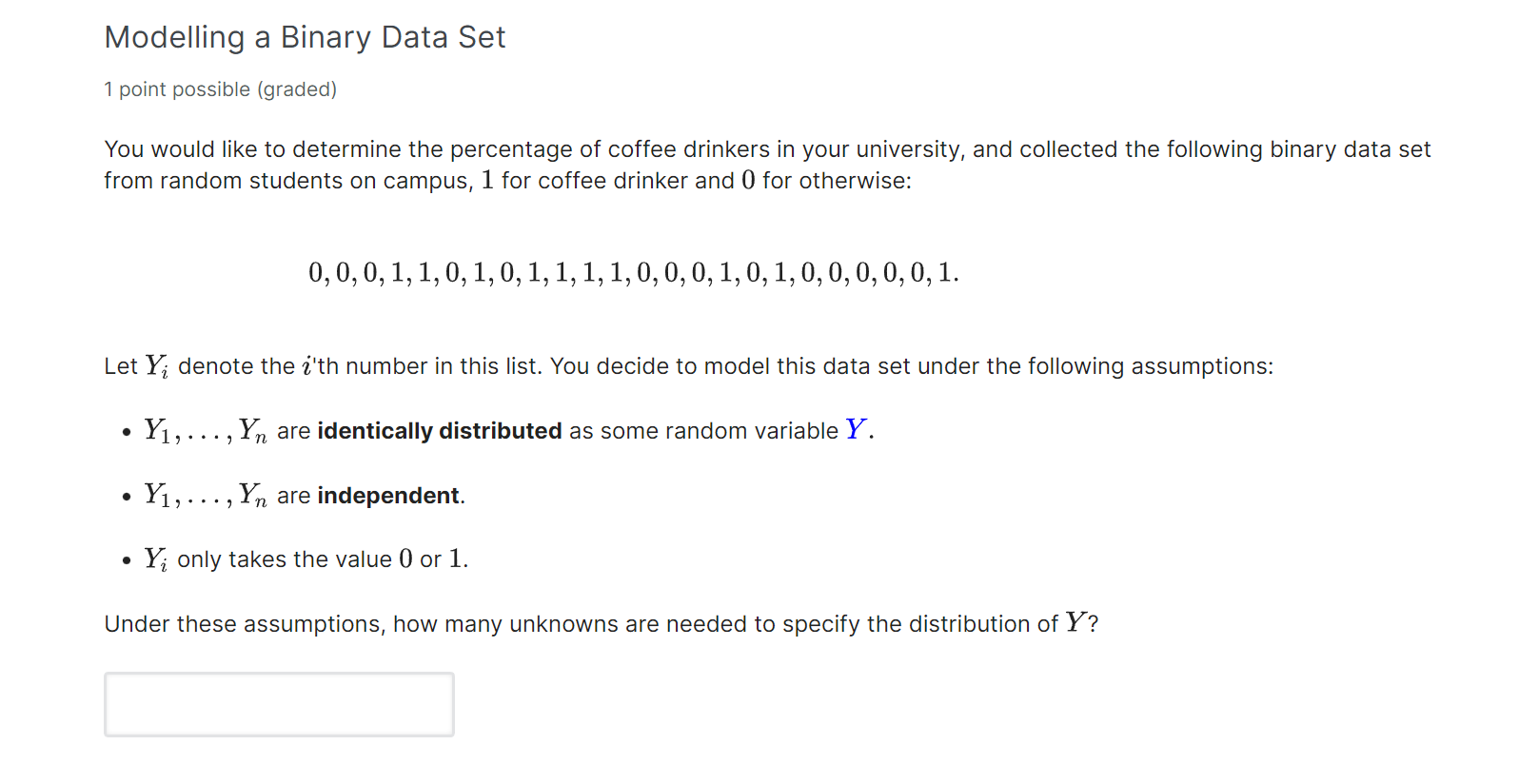Click the symbol Yi in the sentence

(x=156, y=365)
